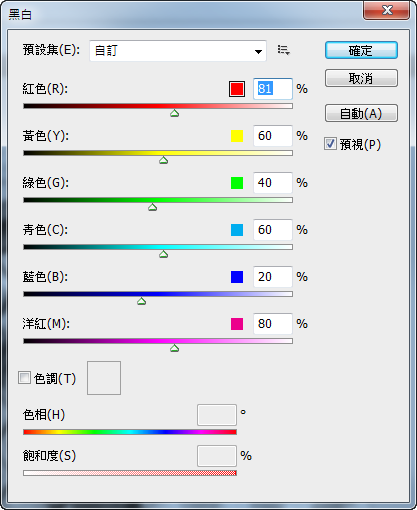The width and height of the screenshot is (417, 510).
Task: Click the magenta color swatch
Action: click(x=237, y=324)
